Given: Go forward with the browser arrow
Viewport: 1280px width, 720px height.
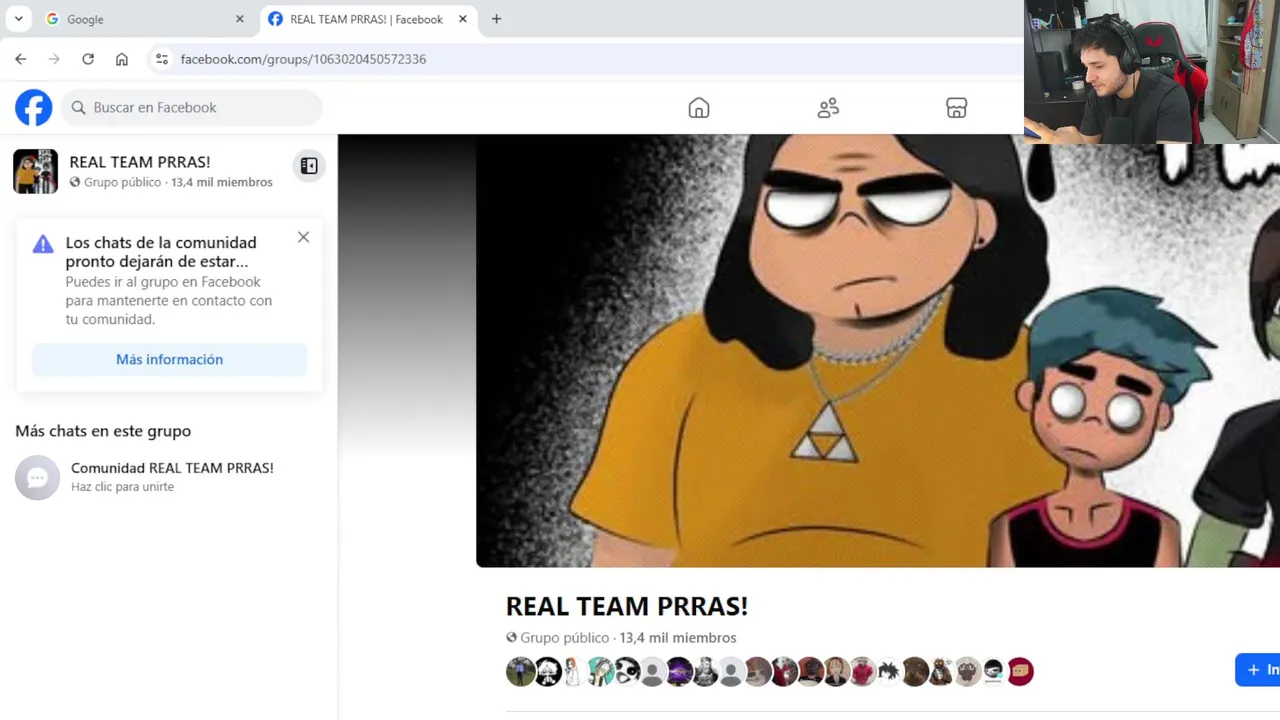Looking at the screenshot, I should (54, 59).
